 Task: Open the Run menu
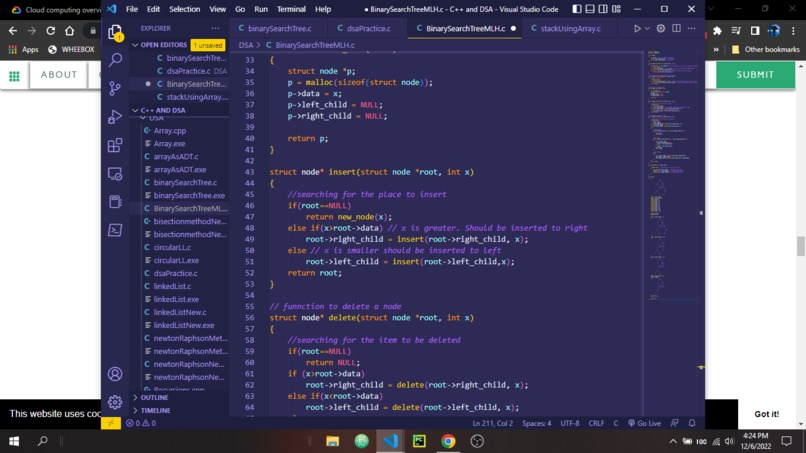261,9
